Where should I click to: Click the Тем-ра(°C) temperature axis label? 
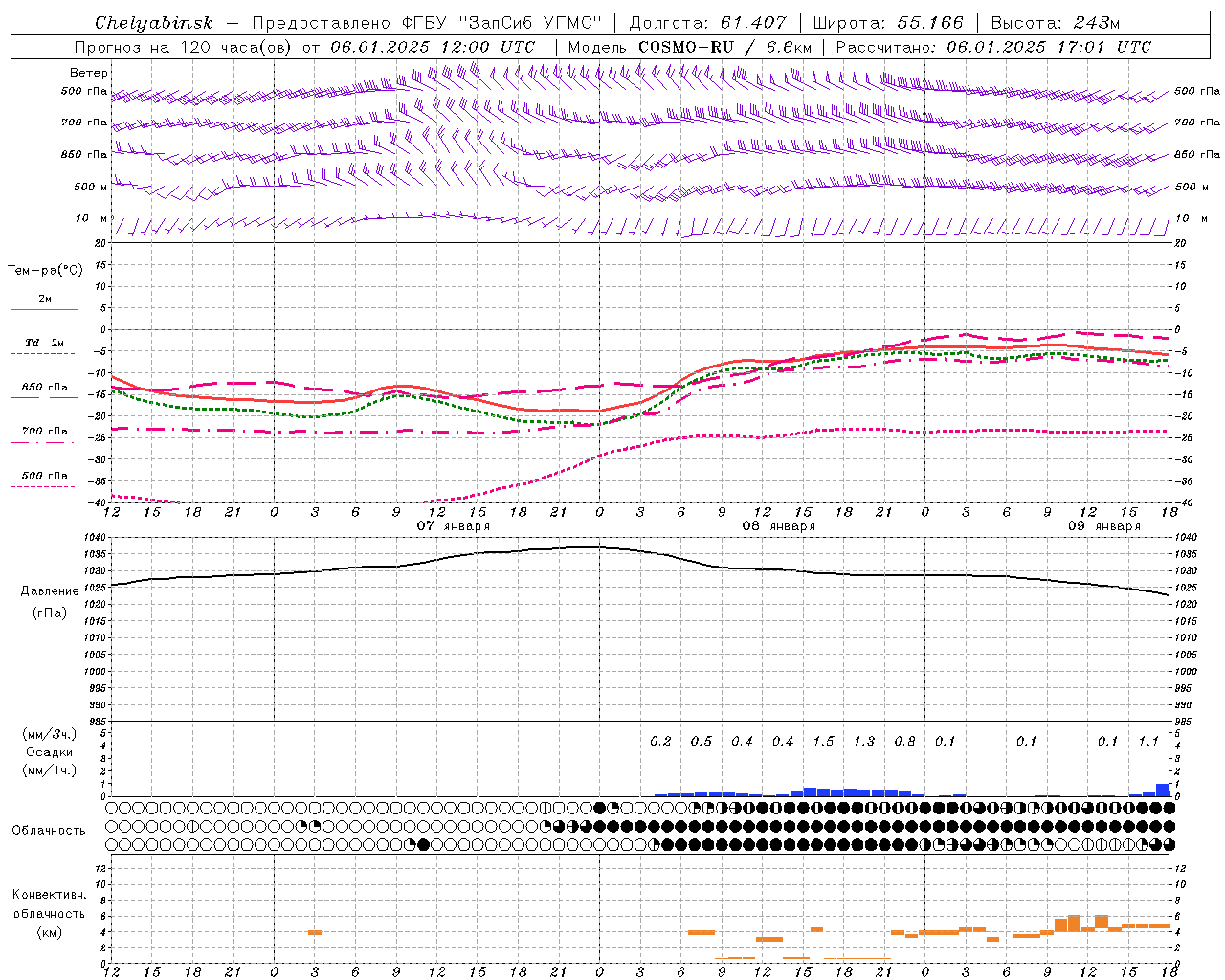point(45,271)
